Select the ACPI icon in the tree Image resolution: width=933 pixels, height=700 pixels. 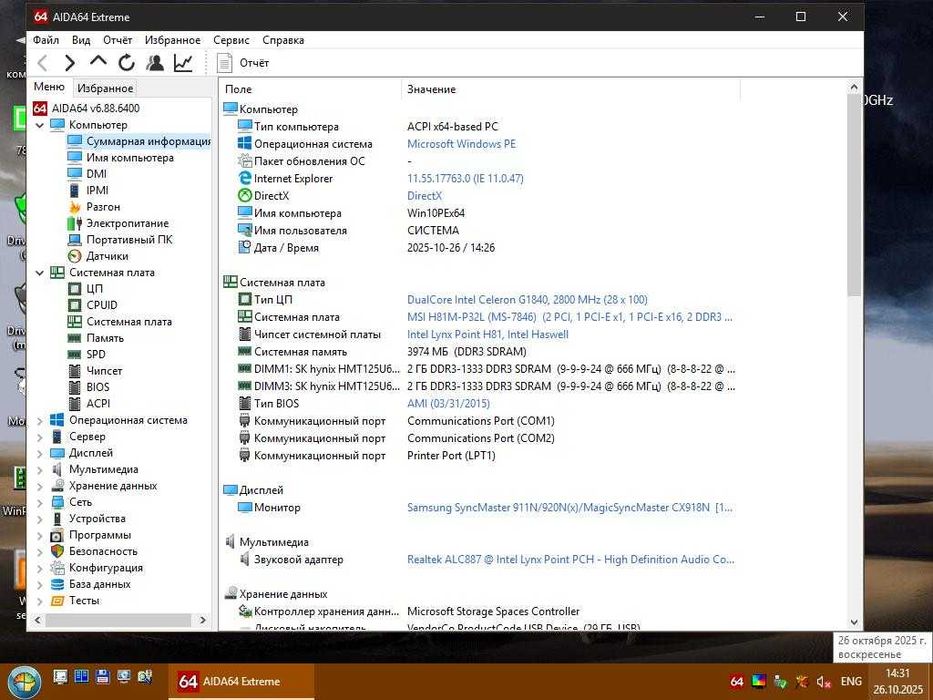(x=74, y=404)
